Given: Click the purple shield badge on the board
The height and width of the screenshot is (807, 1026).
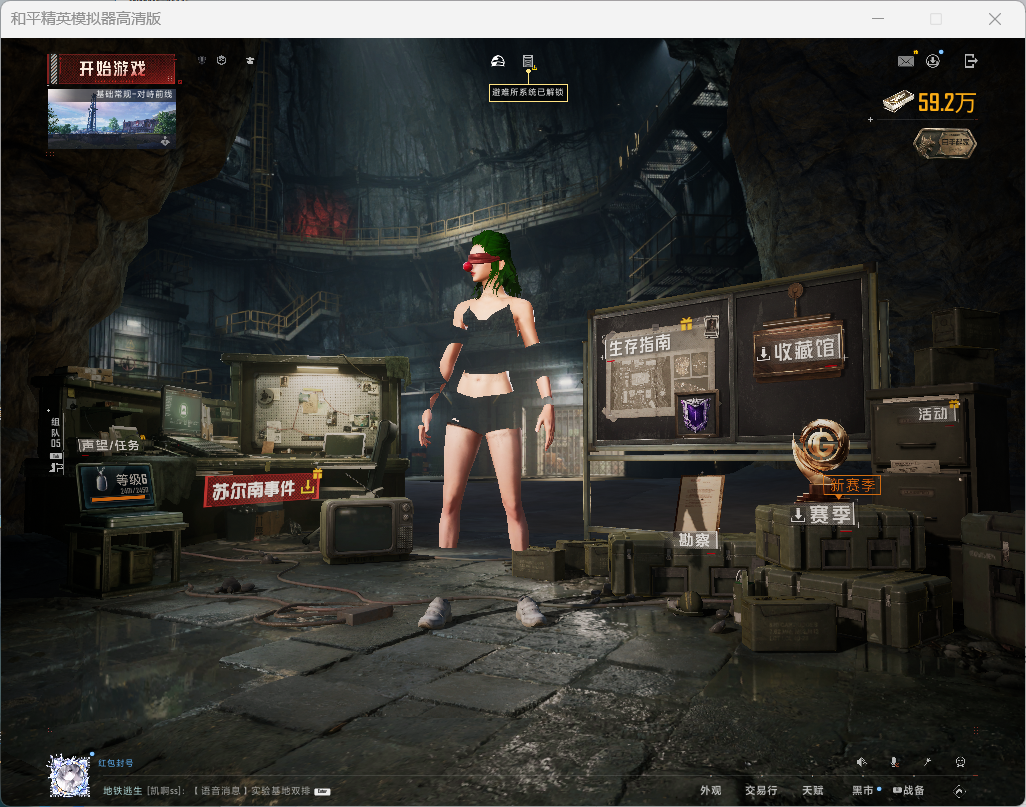Looking at the screenshot, I should click(x=696, y=414).
